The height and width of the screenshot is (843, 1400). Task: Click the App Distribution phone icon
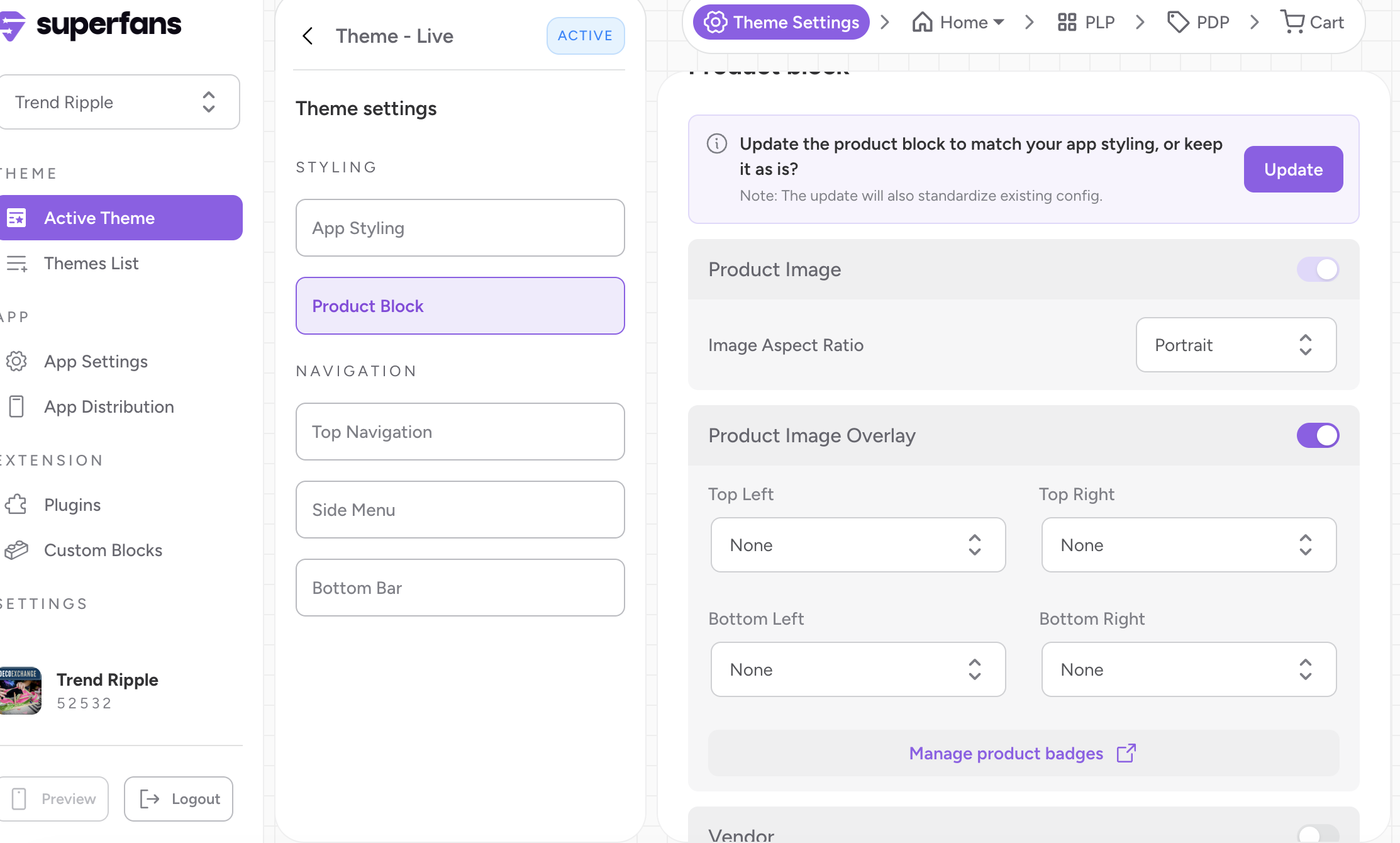pyautogui.click(x=16, y=406)
